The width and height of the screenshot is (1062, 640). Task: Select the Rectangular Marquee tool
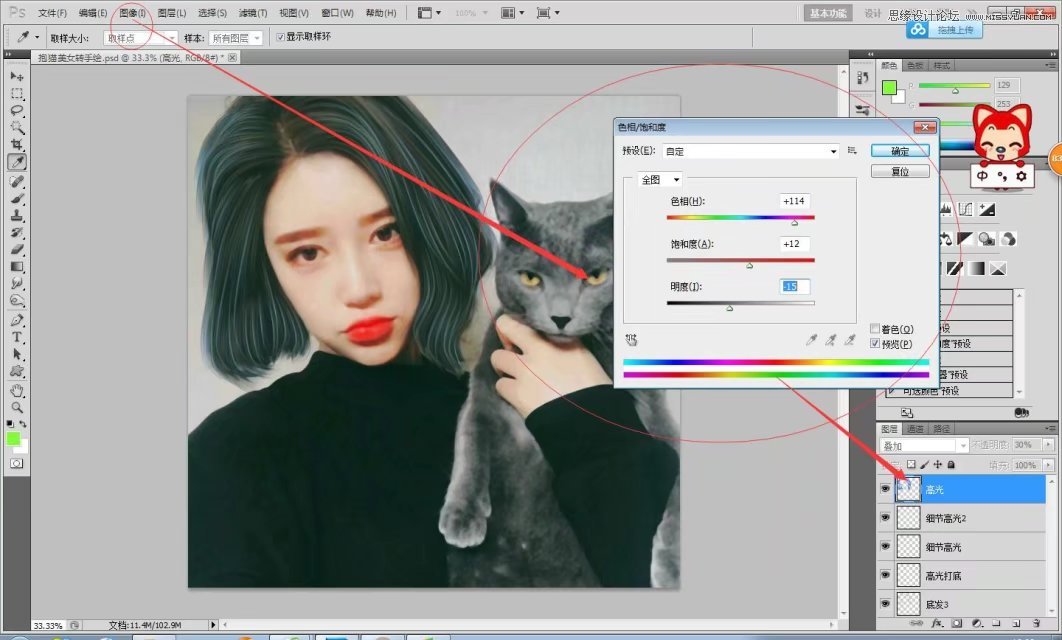point(17,93)
